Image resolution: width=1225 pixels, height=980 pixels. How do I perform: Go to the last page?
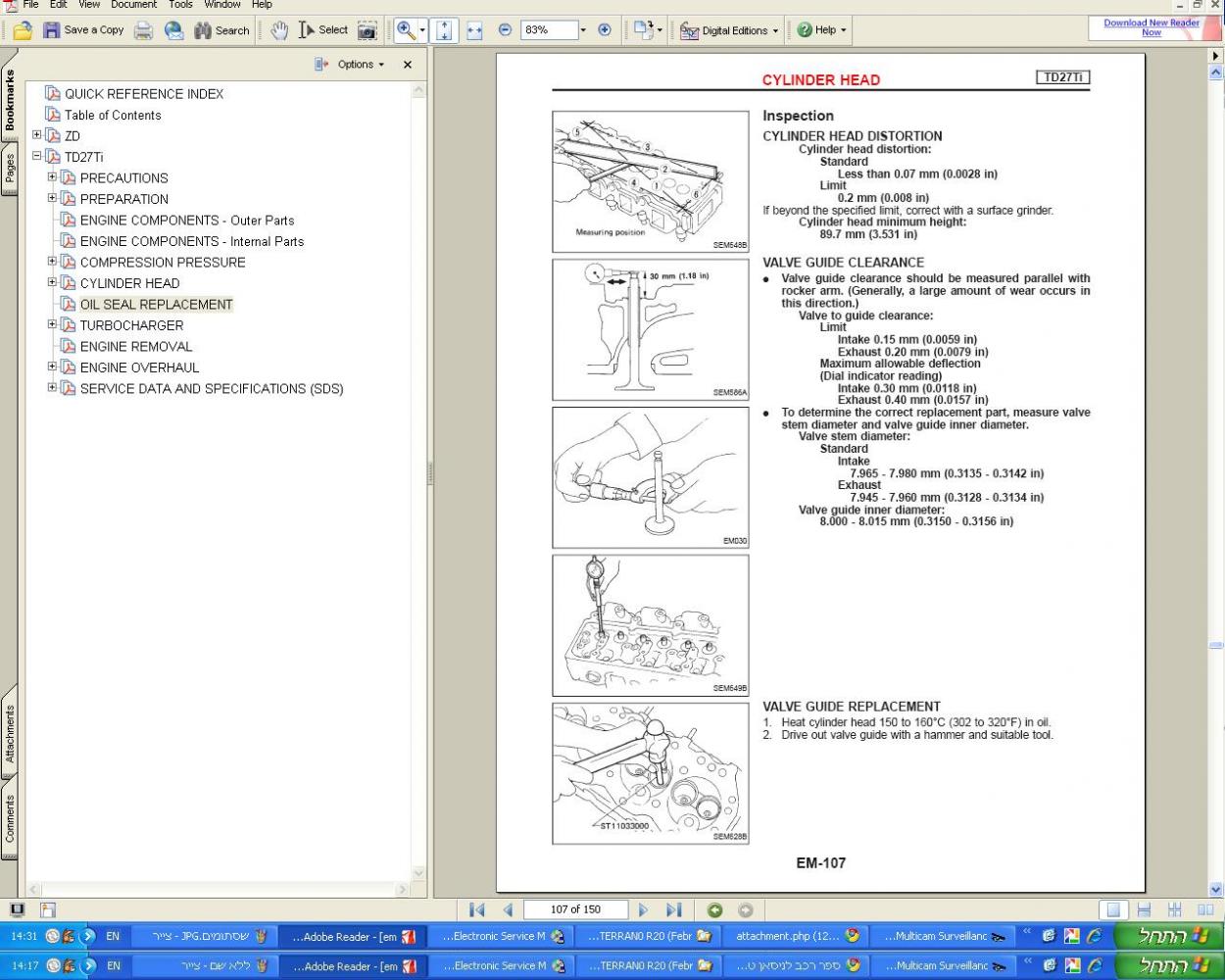pos(673,909)
